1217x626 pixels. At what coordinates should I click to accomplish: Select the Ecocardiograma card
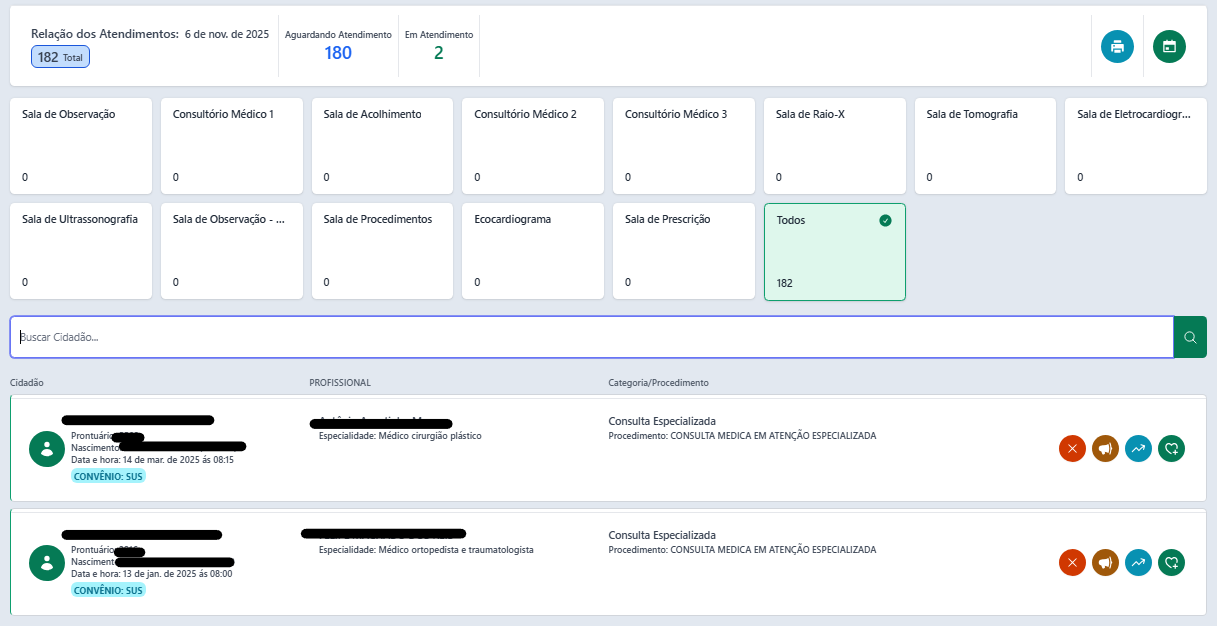(534, 251)
